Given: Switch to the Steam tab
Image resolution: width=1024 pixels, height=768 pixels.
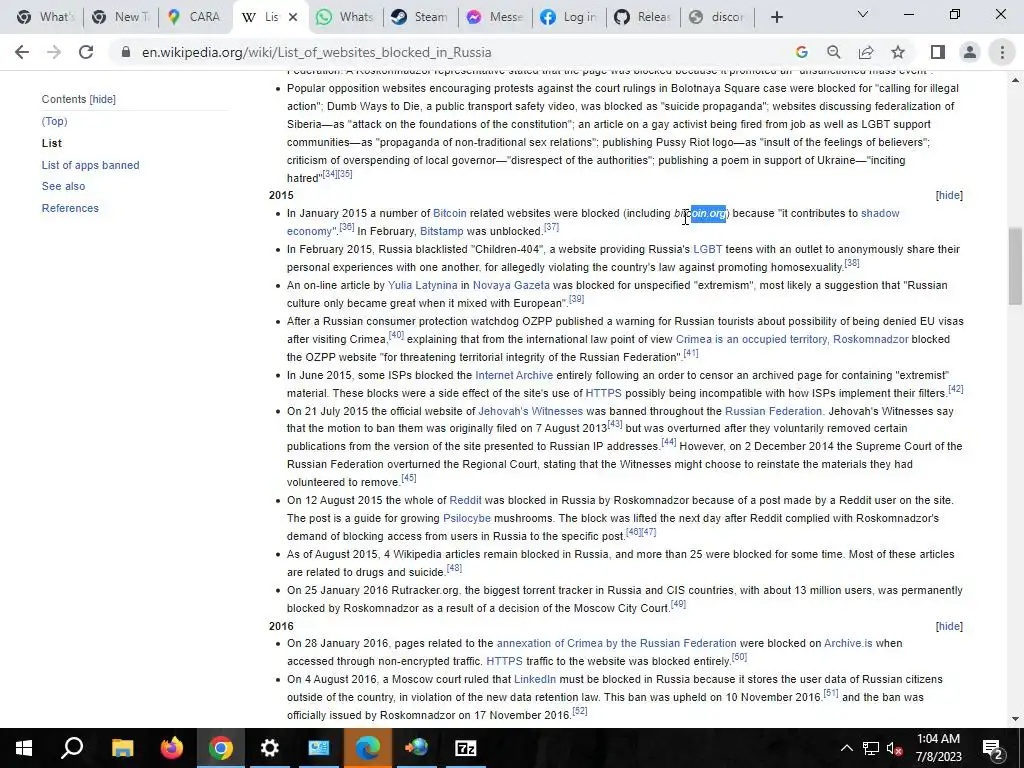Looking at the screenshot, I should 420,17.
